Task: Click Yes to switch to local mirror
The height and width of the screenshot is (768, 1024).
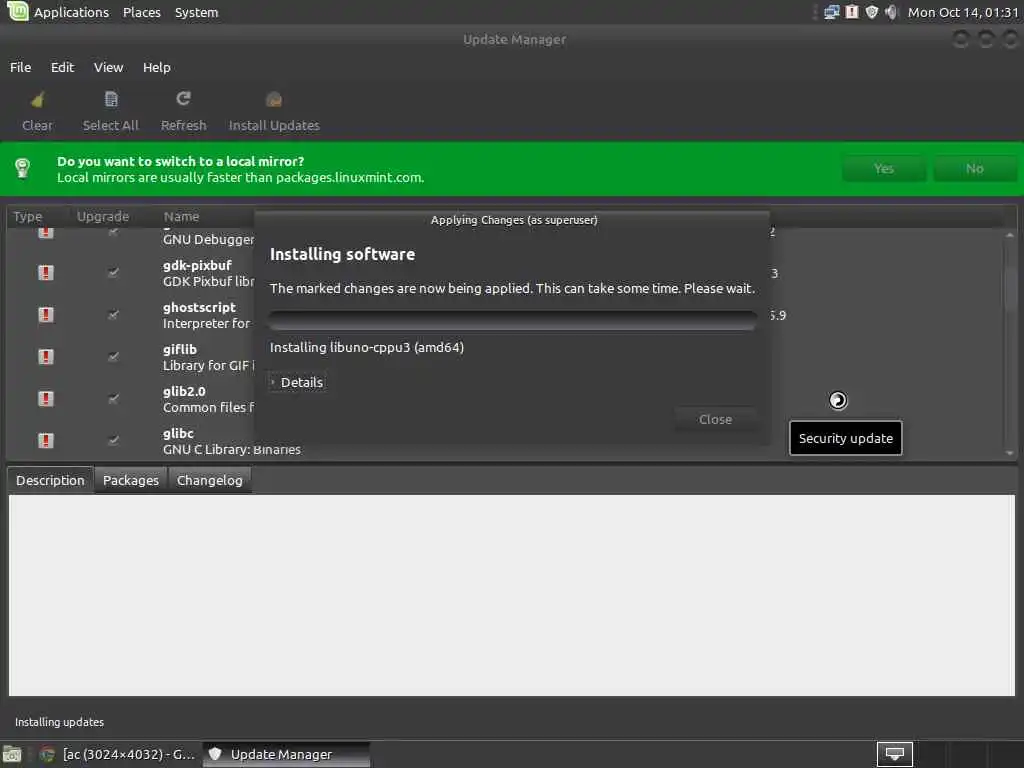Action: [884, 168]
